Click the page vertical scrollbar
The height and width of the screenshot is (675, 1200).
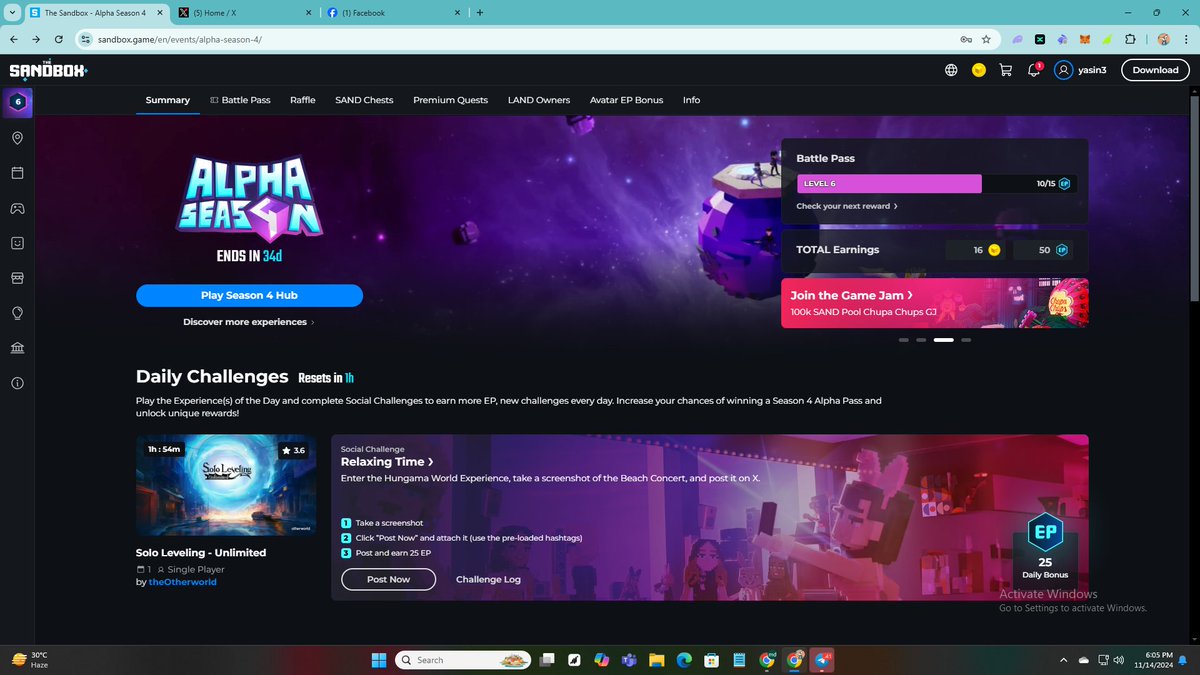(1194, 200)
